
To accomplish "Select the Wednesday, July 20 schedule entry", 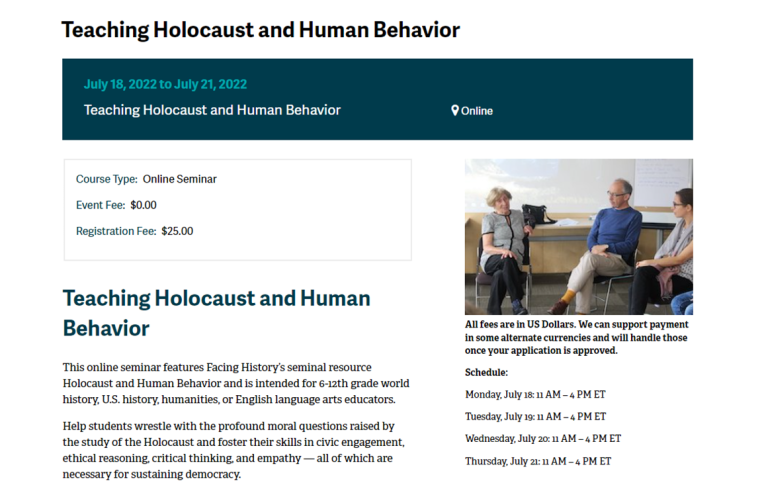I will coord(543,438).
